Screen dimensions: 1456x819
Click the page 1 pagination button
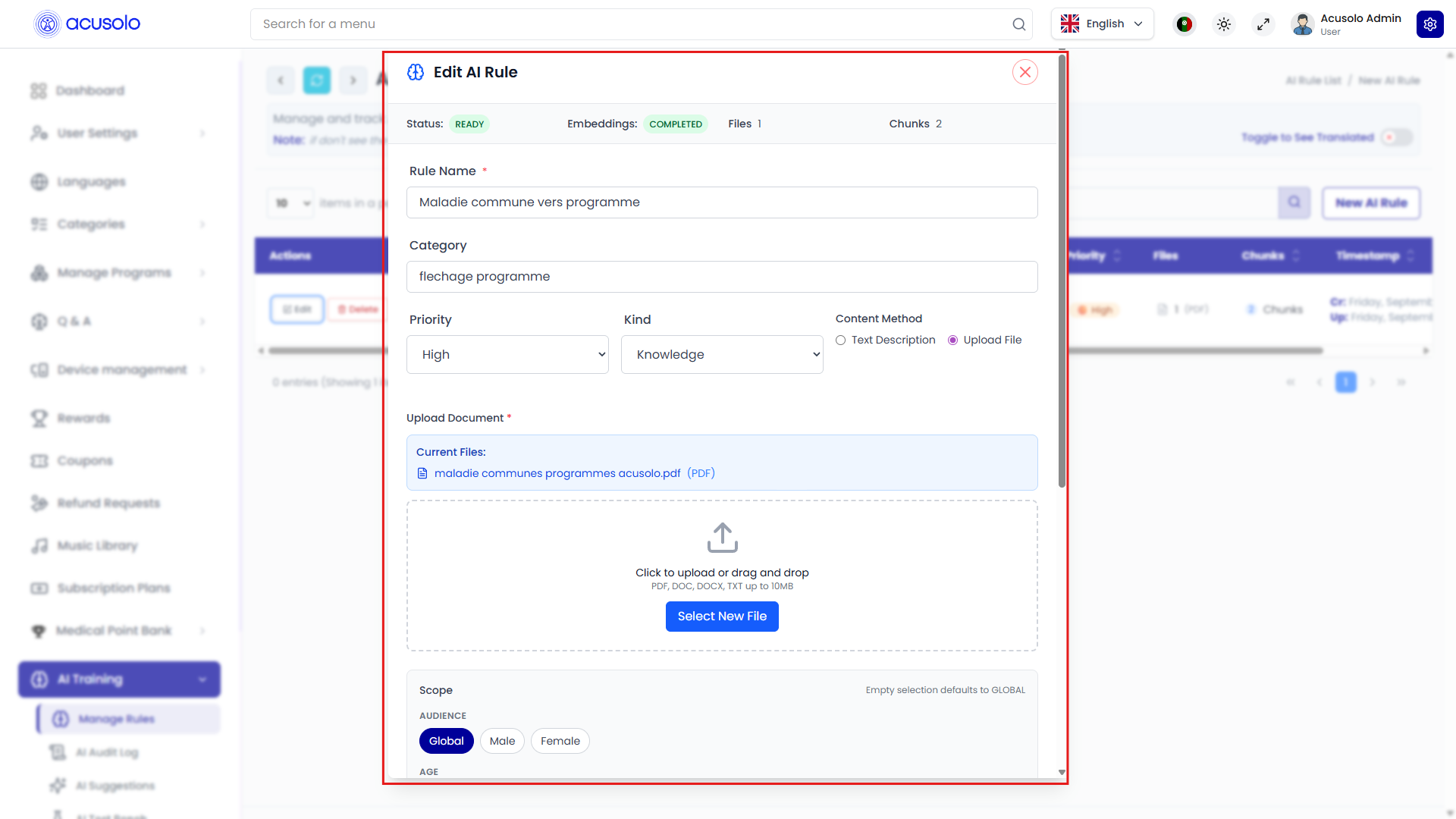[x=1345, y=382]
